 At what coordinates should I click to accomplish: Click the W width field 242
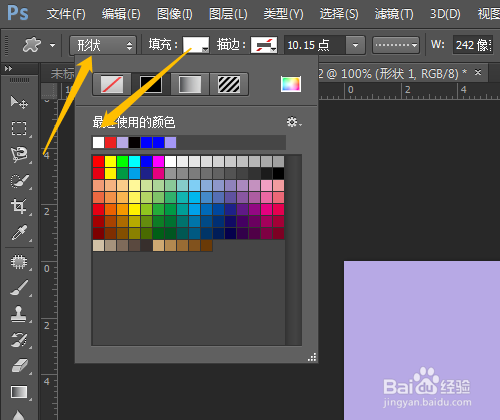click(473, 45)
